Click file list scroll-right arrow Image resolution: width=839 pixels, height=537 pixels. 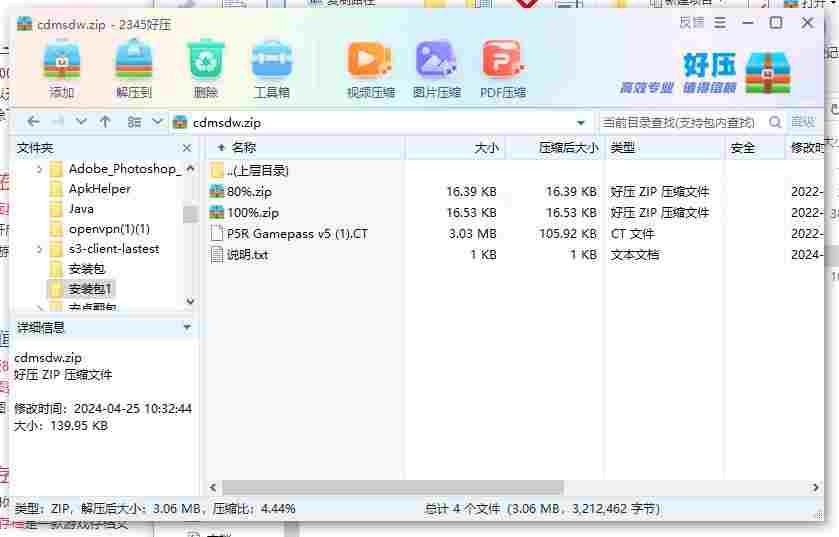(x=815, y=487)
